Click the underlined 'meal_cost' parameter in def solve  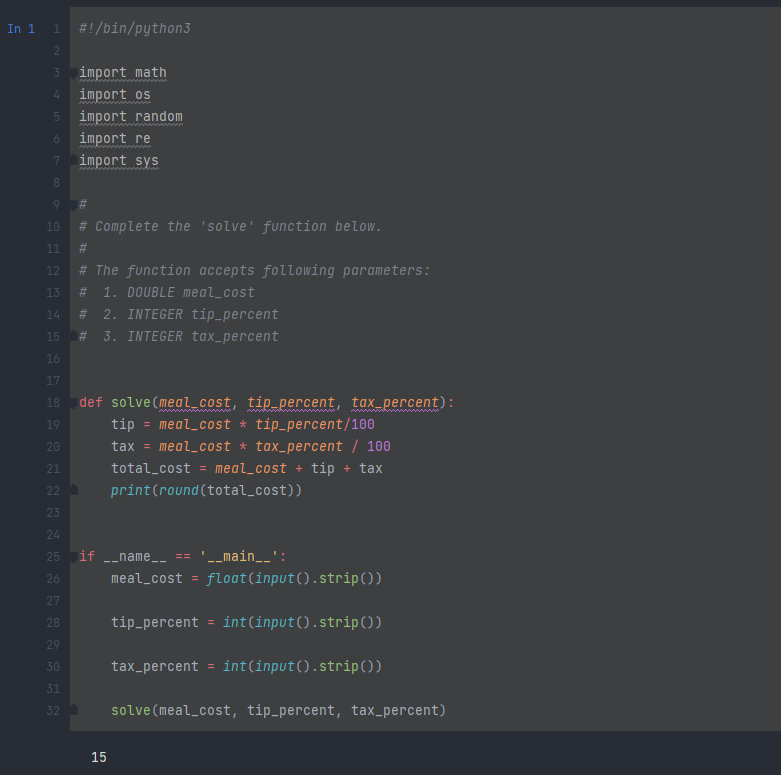195,402
